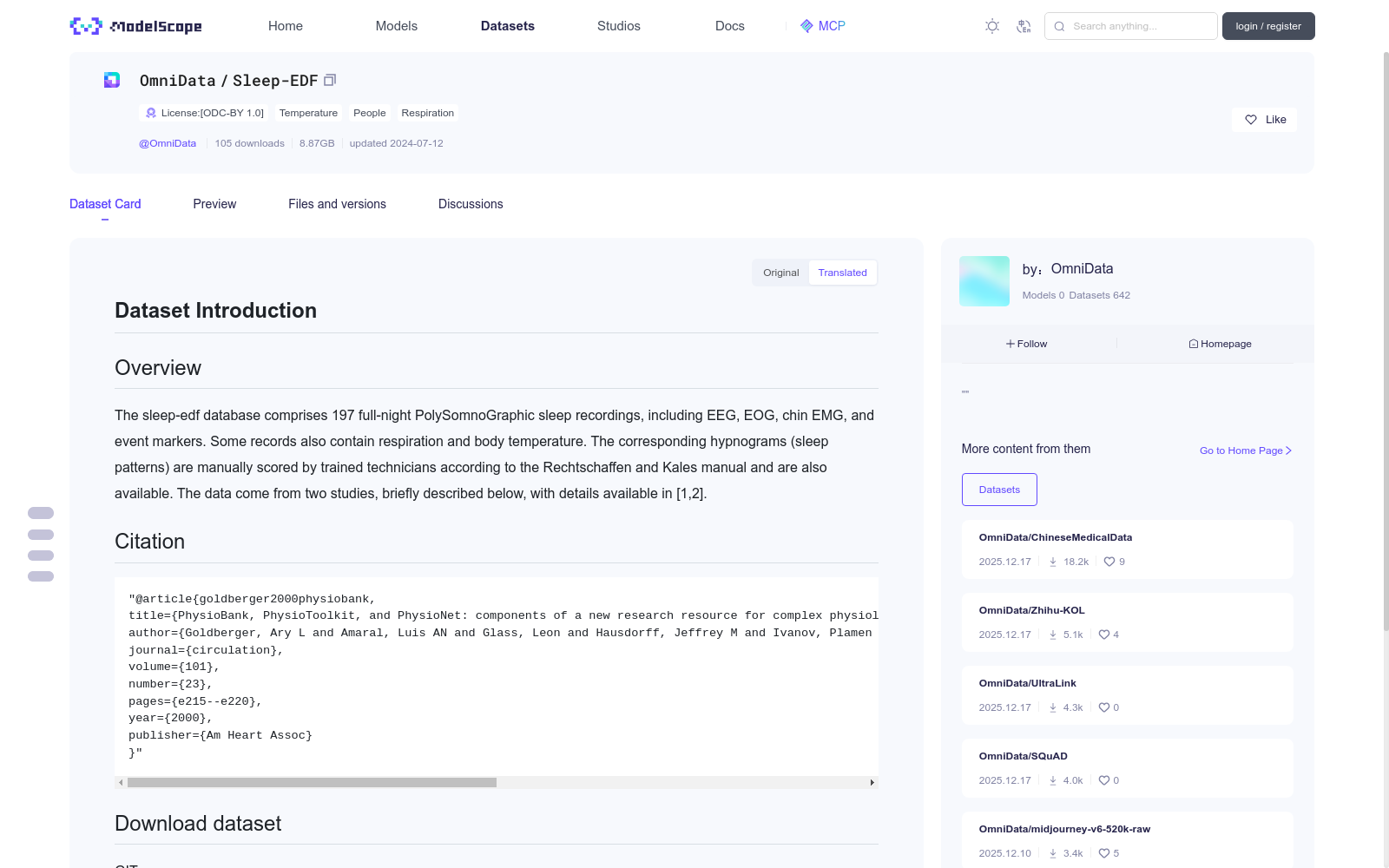Open the MCP menu item

click(822, 26)
